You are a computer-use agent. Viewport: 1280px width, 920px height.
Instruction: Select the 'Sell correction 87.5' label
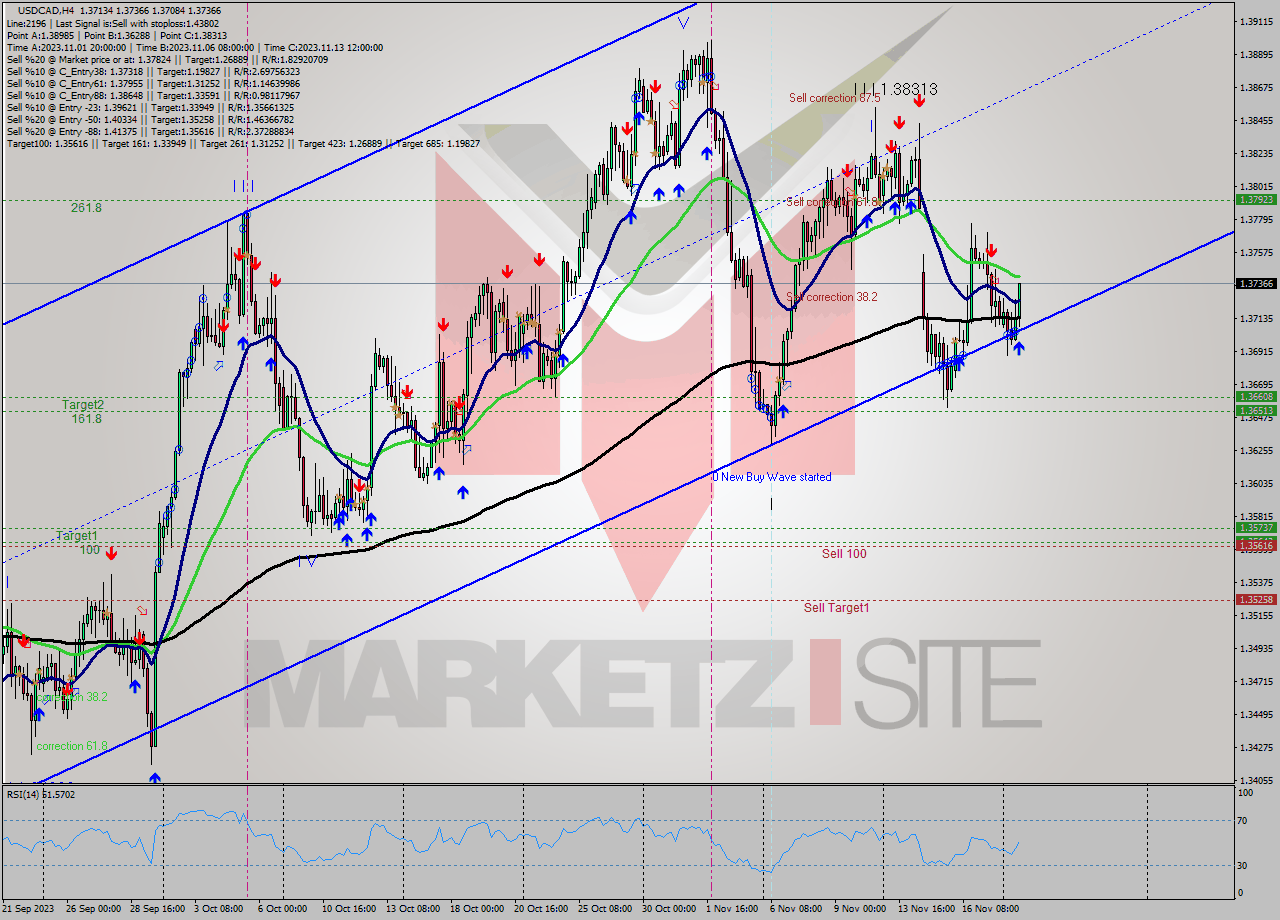pos(834,98)
